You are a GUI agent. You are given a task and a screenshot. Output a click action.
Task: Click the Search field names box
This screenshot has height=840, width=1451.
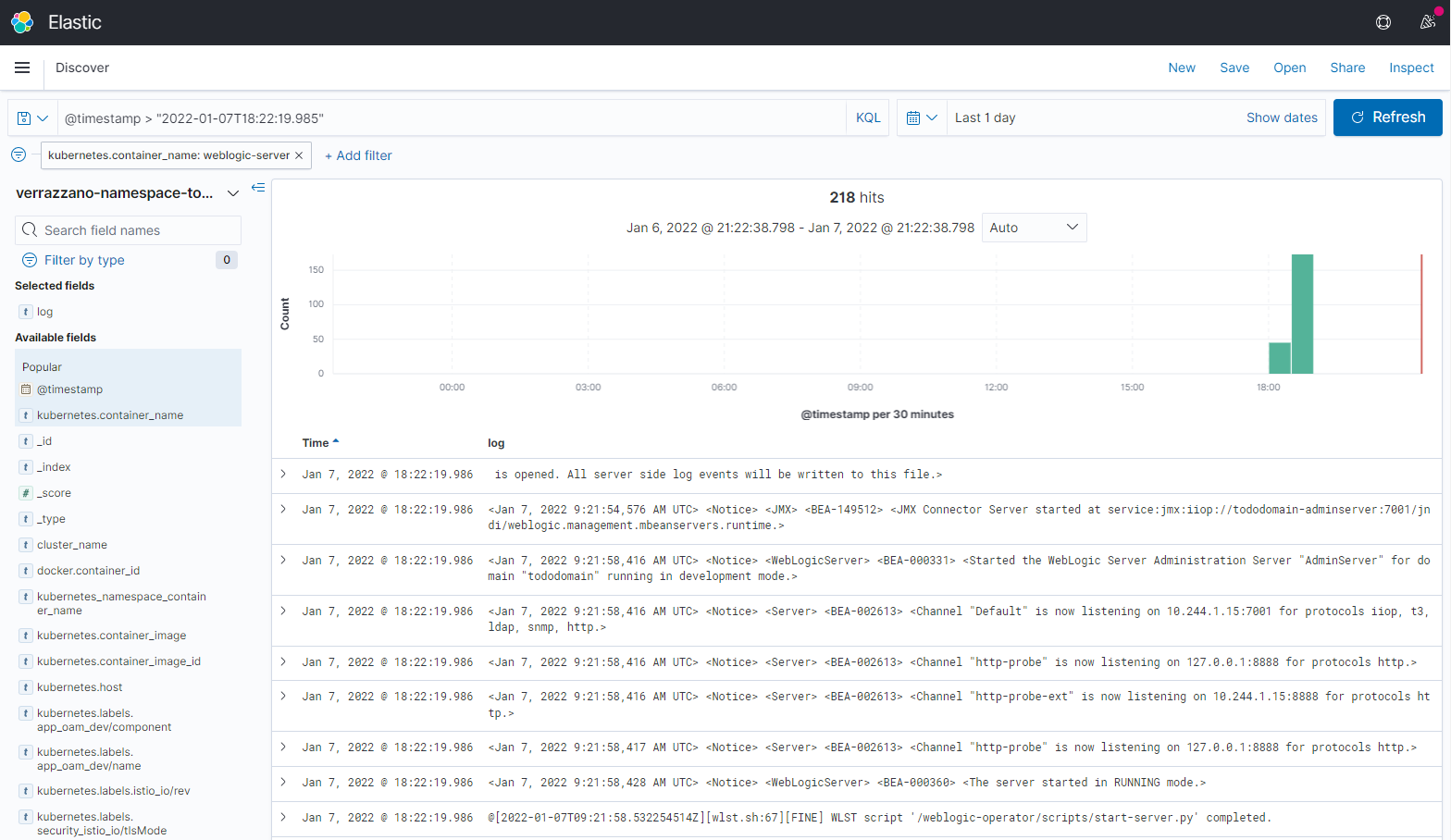[x=128, y=230]
